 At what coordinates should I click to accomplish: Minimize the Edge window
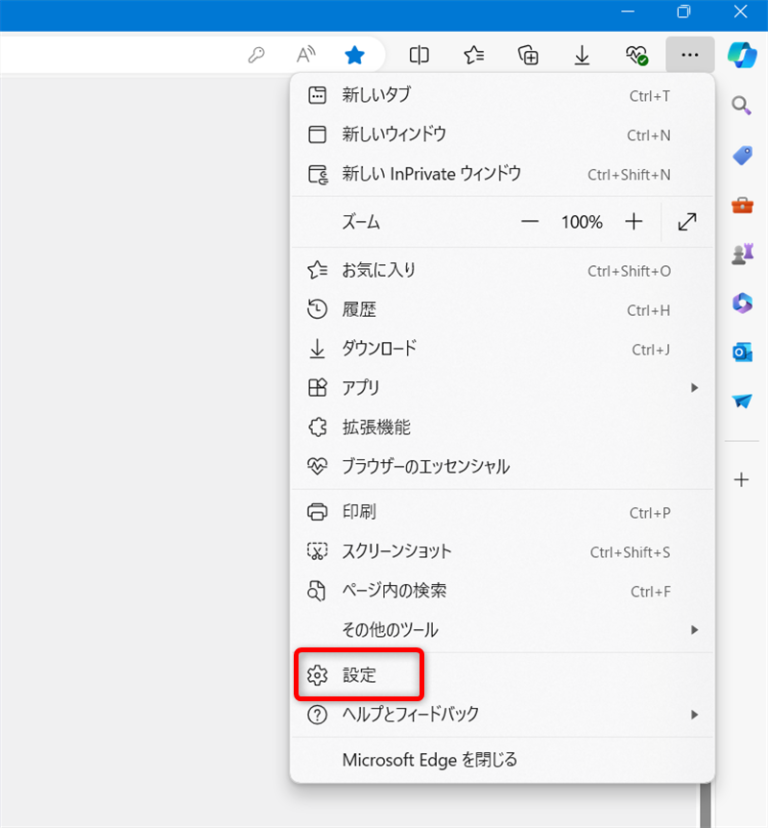click(x=627, y=11)
